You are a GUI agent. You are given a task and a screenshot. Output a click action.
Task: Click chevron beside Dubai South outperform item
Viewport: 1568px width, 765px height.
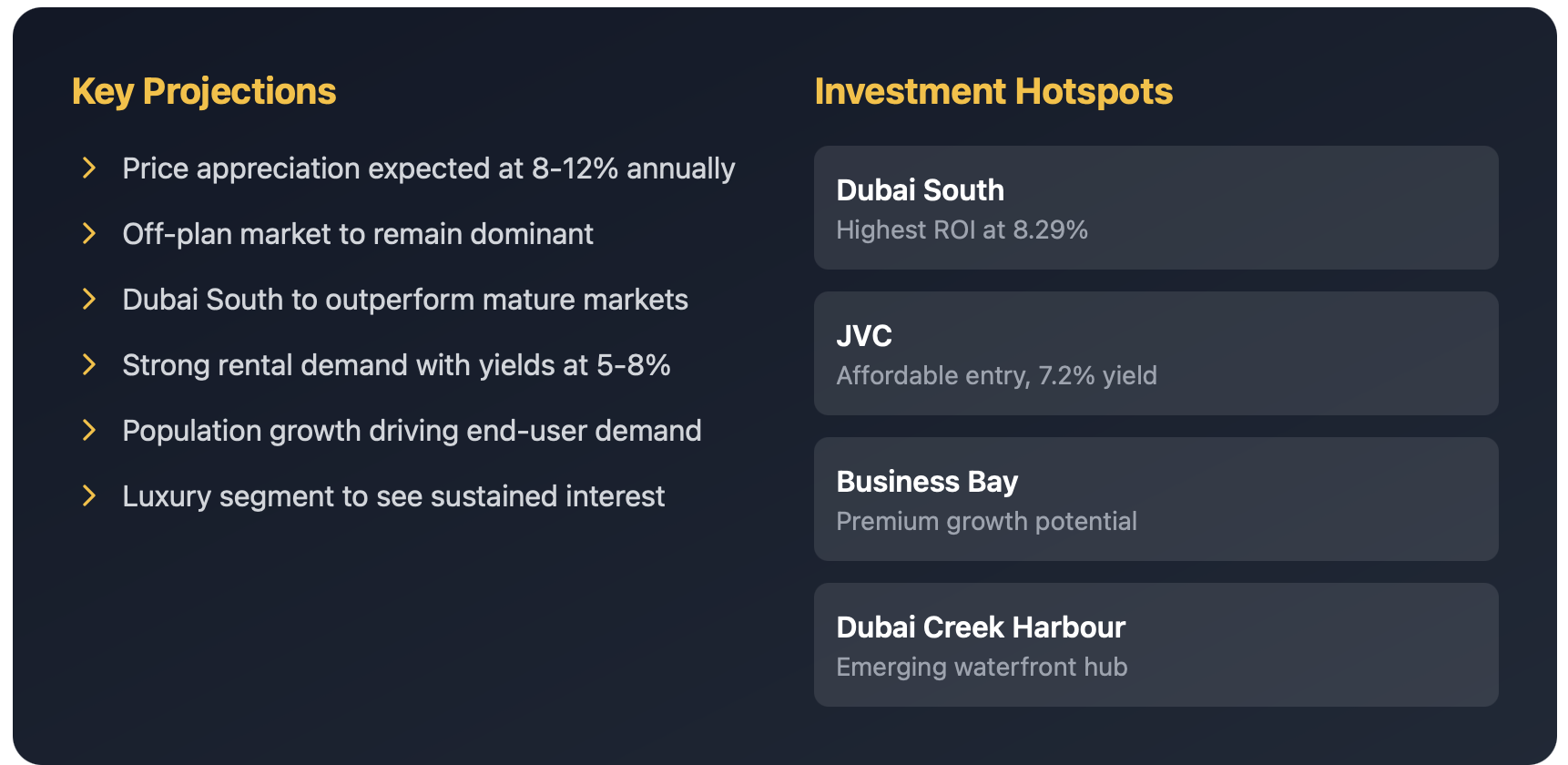[89, 299]
